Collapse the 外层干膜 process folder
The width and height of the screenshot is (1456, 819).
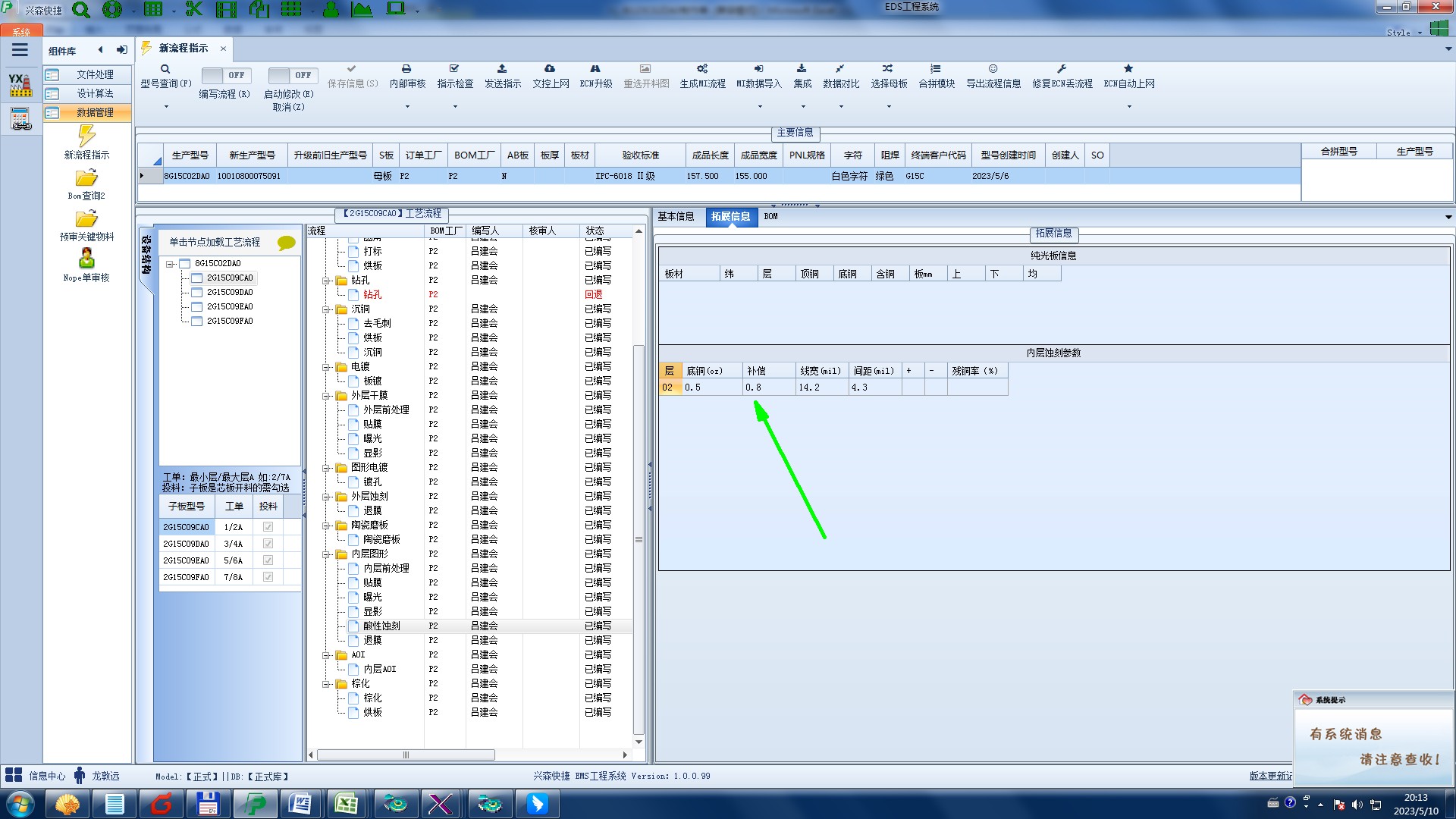click(x=326, y=396)
